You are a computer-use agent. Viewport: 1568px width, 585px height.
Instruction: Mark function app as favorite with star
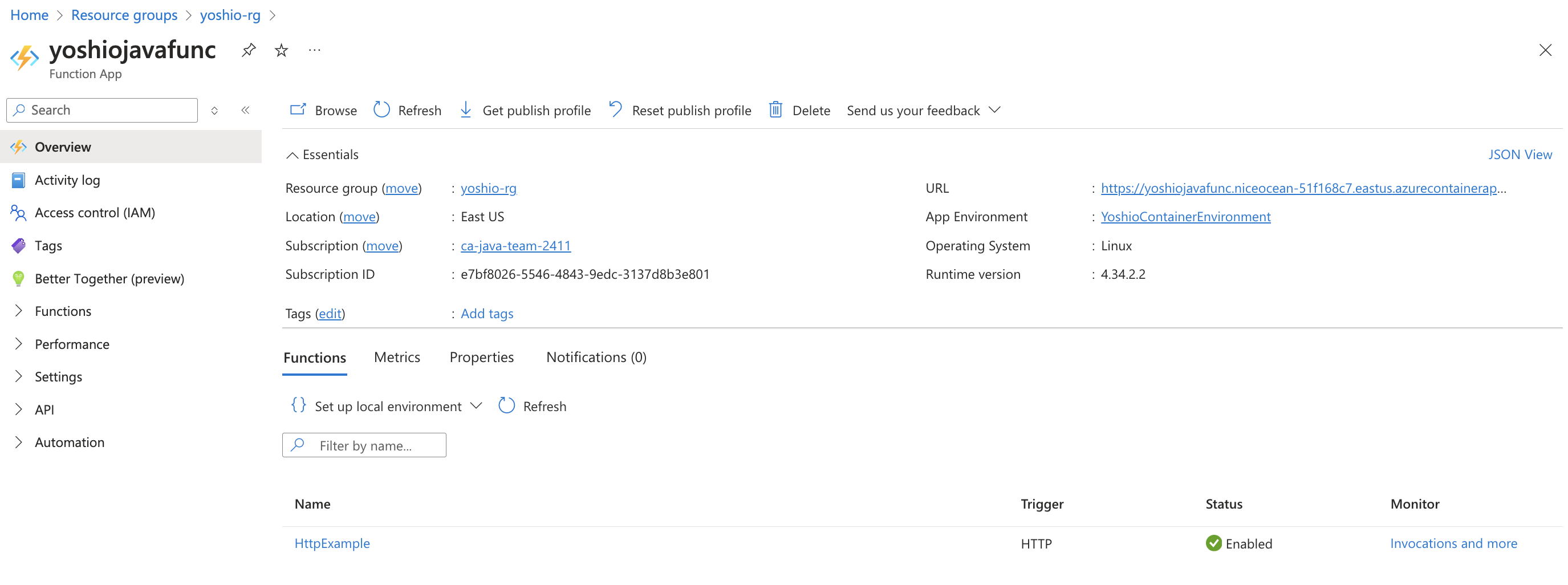(281, 50)
